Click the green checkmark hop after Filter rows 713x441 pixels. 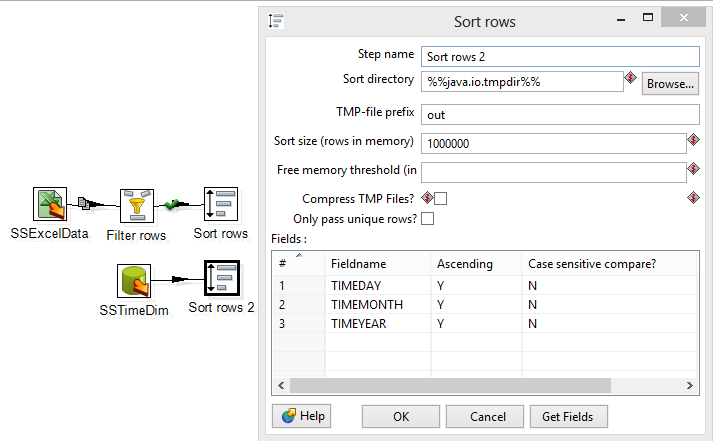(x=171, y=205)
